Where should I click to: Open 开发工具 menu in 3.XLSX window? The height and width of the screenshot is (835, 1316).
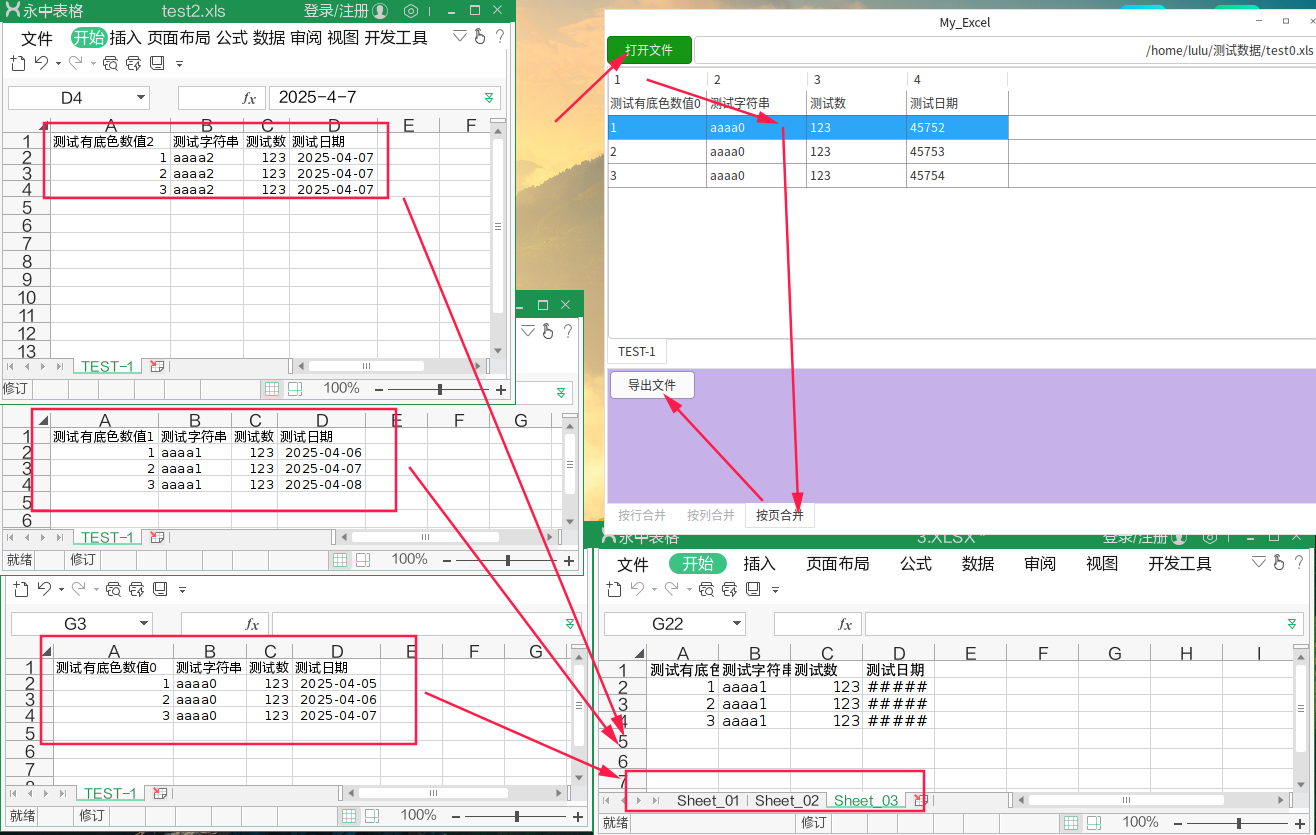pyautogui.click(x=1180, y=564)
